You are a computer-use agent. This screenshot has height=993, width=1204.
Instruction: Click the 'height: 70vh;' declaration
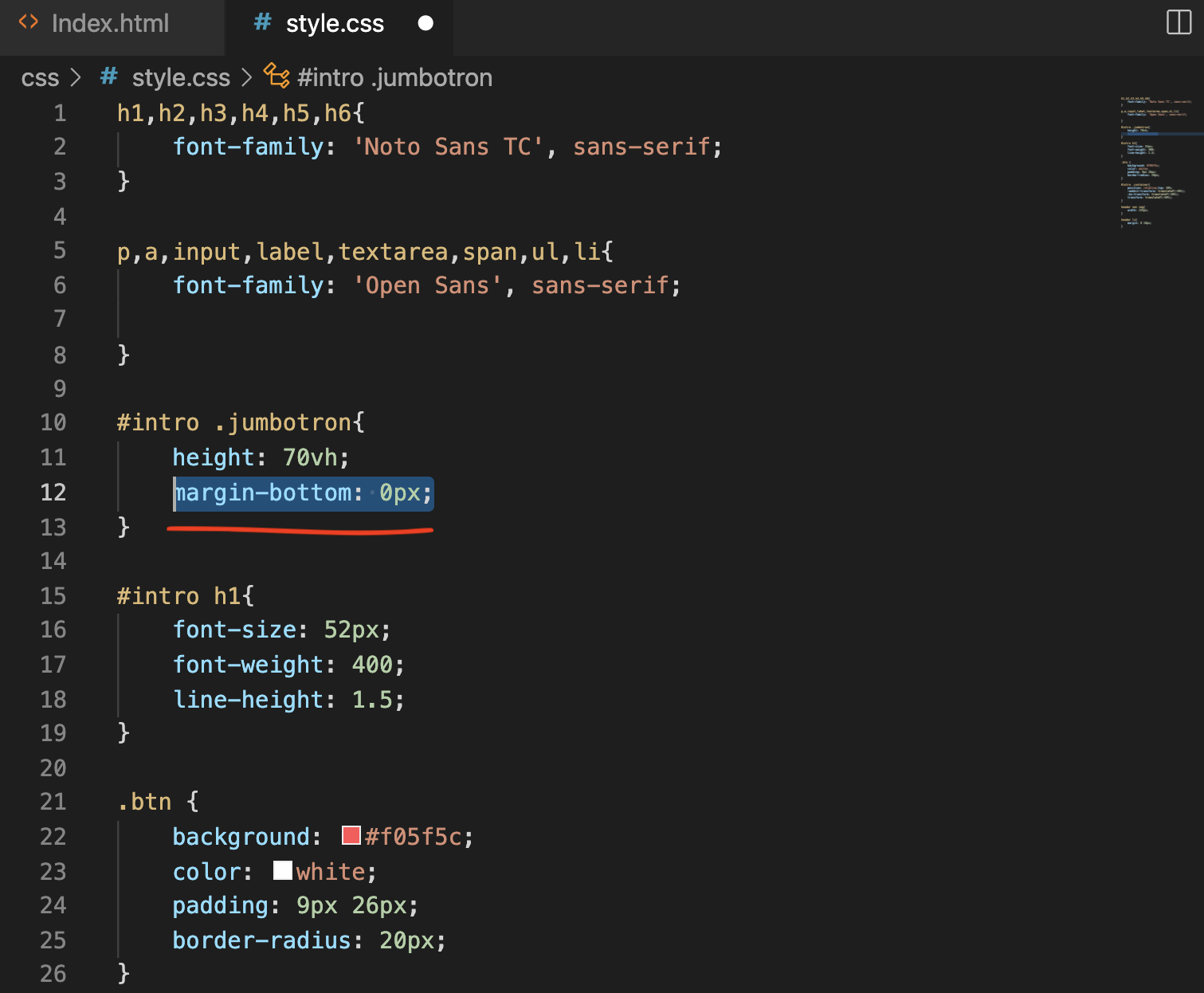[261, 457]
